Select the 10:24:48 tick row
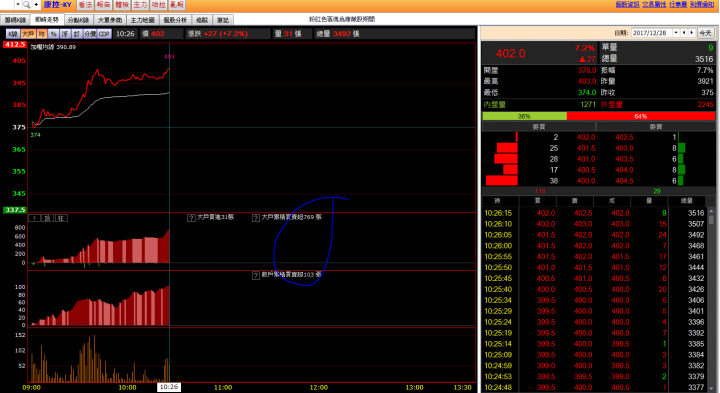The width and height of the screenshot is (720, 393). (x=594, y=387)
